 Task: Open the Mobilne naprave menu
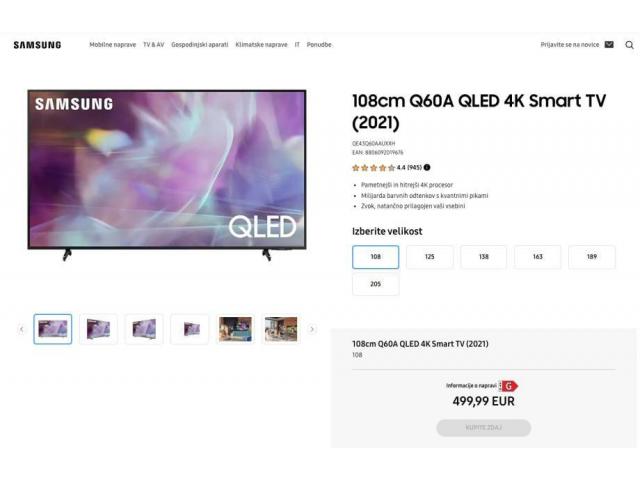pyautogui.click(x=113, y=45)
